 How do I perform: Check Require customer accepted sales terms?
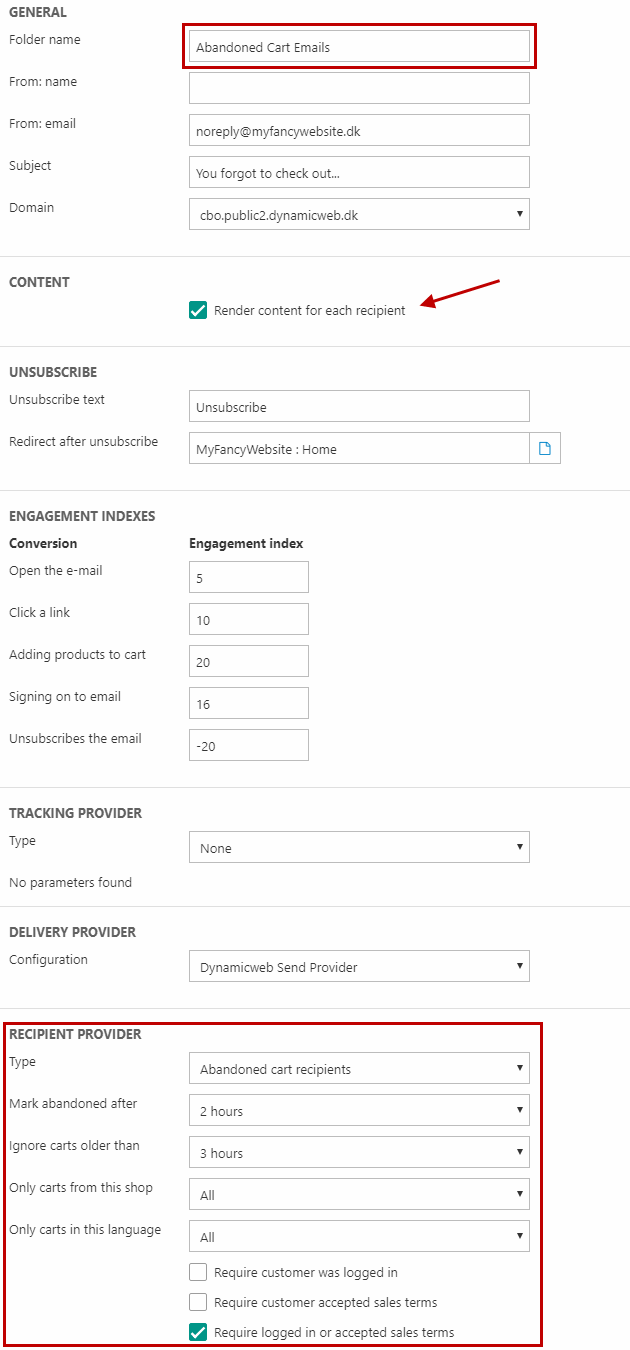198,1302
